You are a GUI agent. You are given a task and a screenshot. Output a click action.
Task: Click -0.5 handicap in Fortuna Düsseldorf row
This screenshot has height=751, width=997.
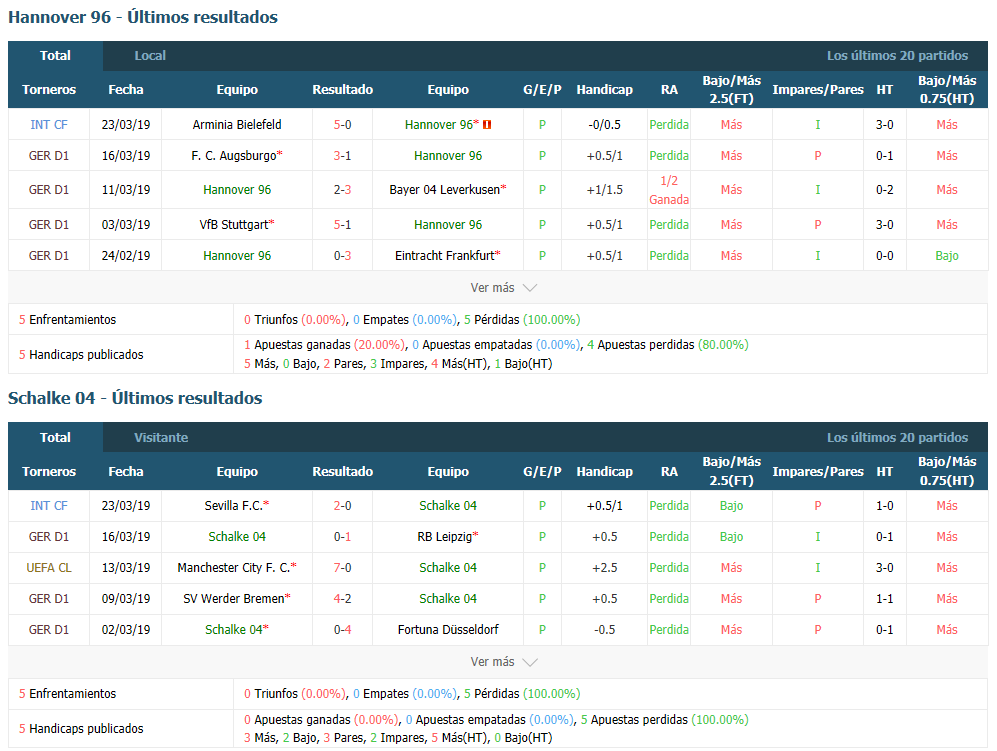605,630
